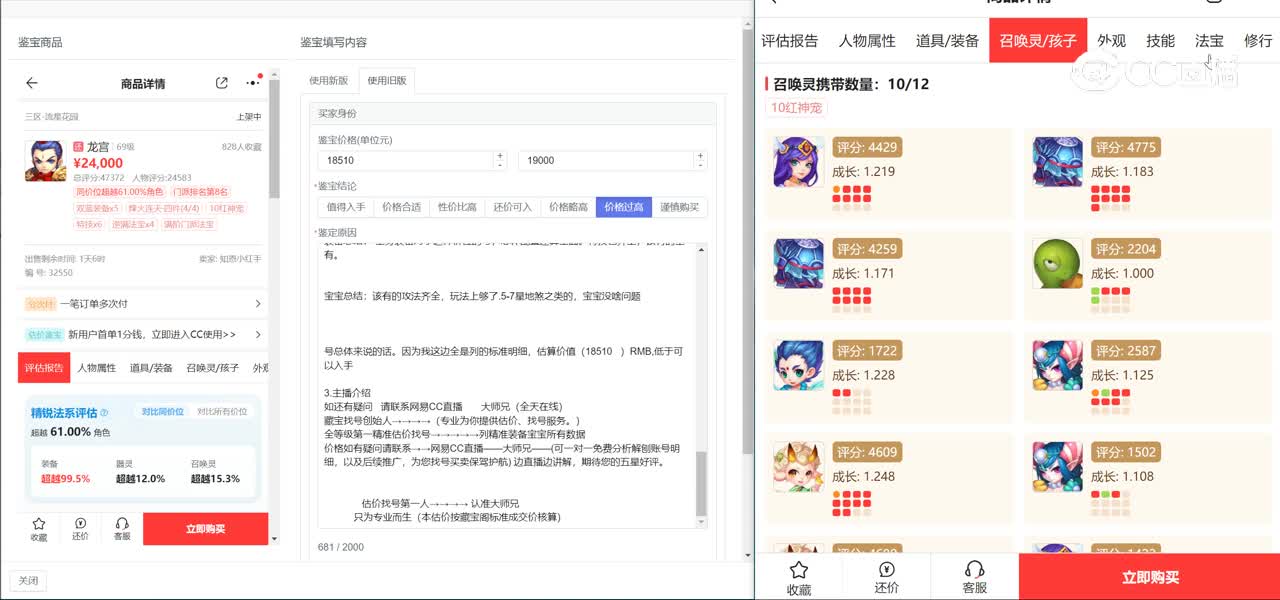Open 召唤灵/孩子 tab in right panel

1038,41
